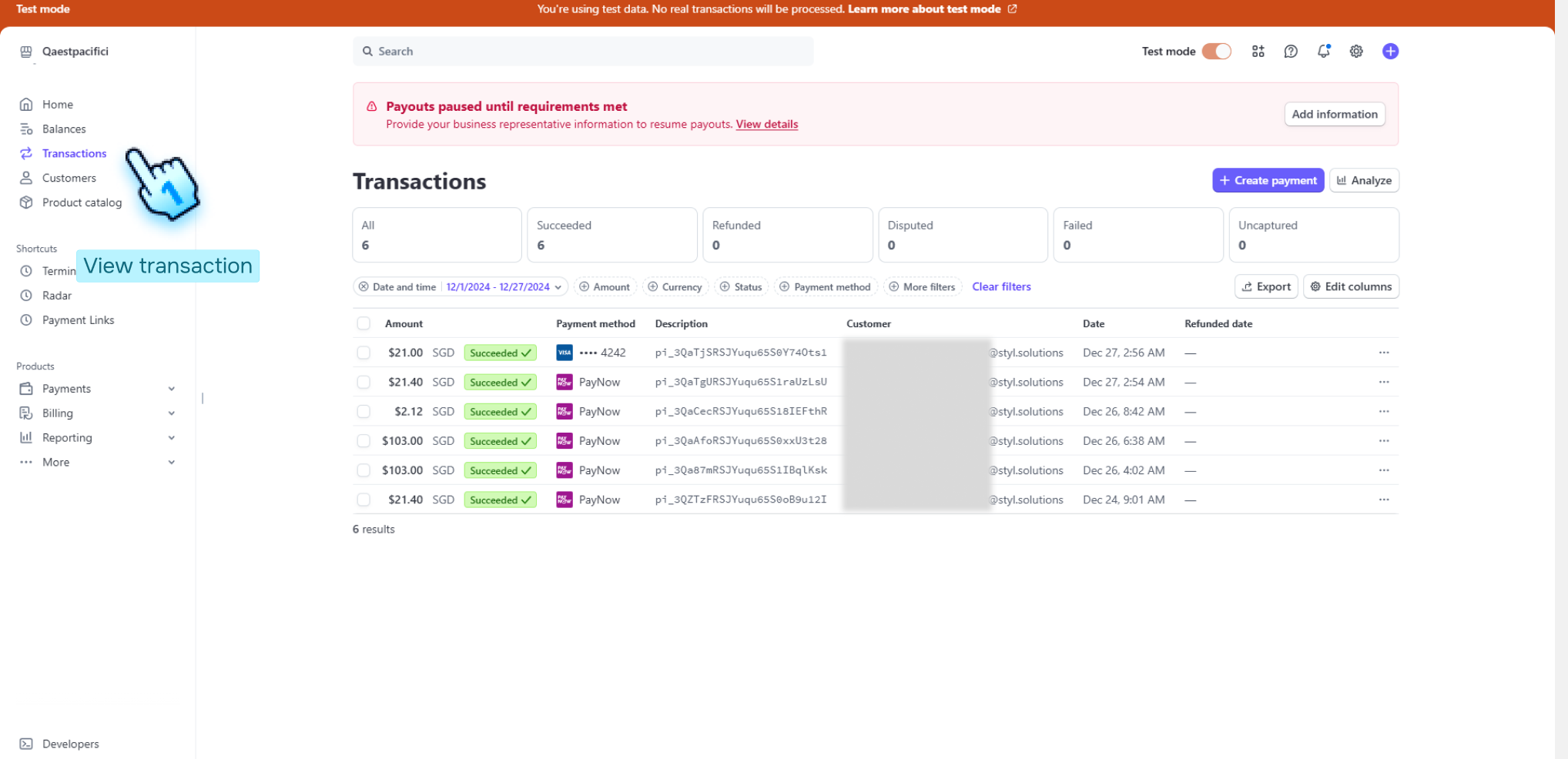Check the checkbox for the $2.12 transaction

pyautogui.click(x=364, y=411)
